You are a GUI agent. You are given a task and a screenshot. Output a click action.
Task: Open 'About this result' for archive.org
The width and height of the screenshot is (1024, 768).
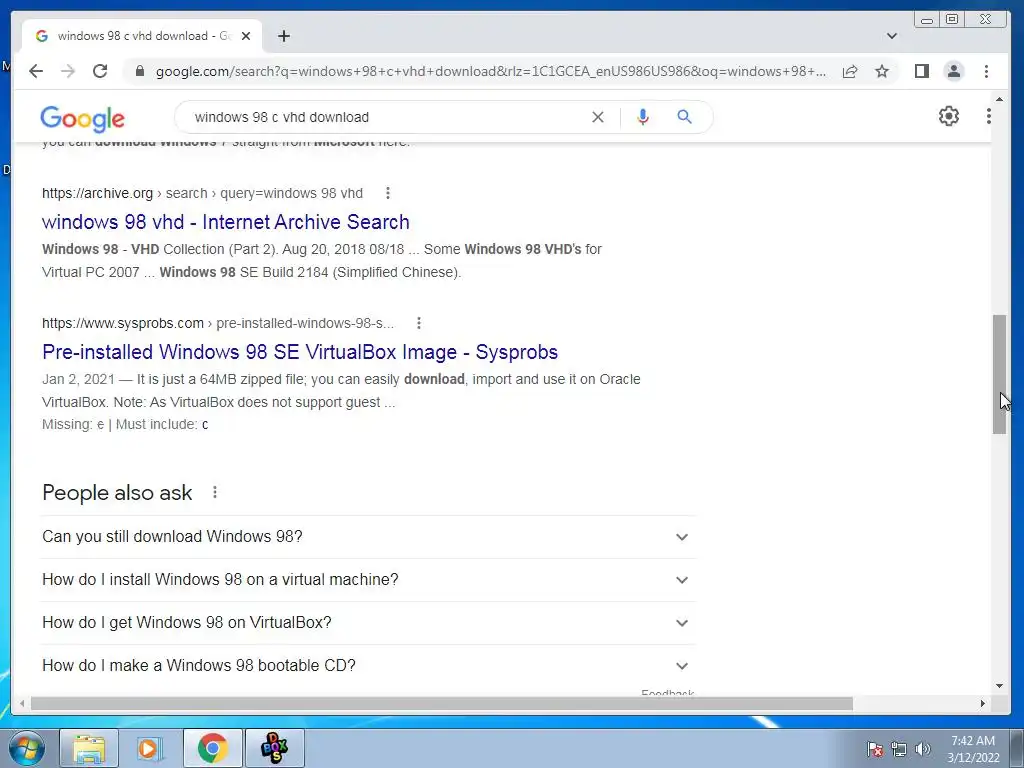[388, 193]
